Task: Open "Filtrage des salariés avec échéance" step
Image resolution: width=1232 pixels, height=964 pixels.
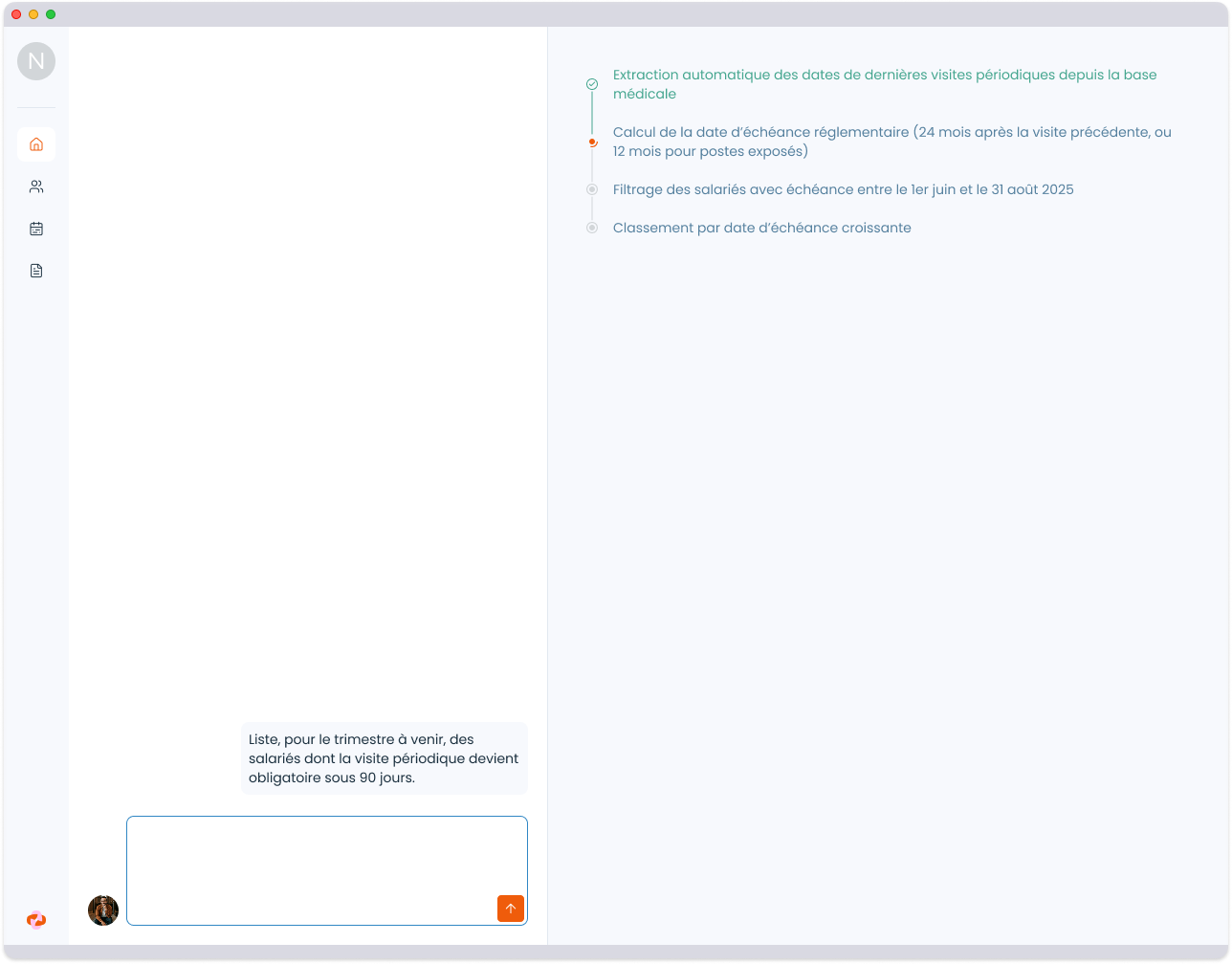Action: click(x=843, y=189)
